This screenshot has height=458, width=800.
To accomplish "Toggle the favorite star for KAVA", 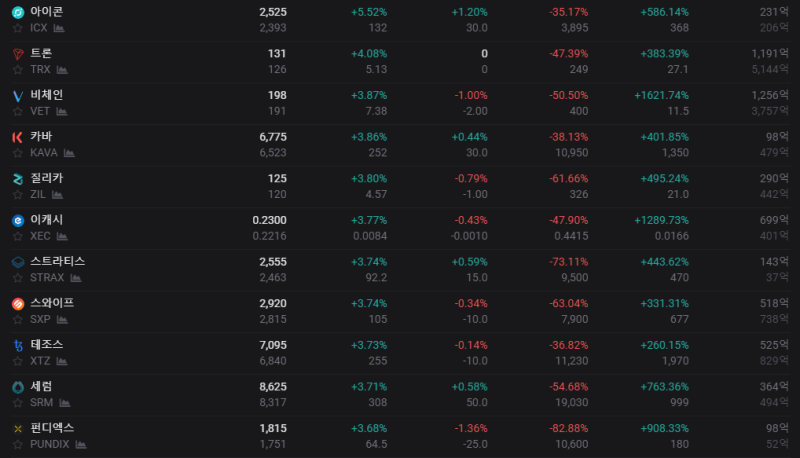I will click(x=18, y=153).
